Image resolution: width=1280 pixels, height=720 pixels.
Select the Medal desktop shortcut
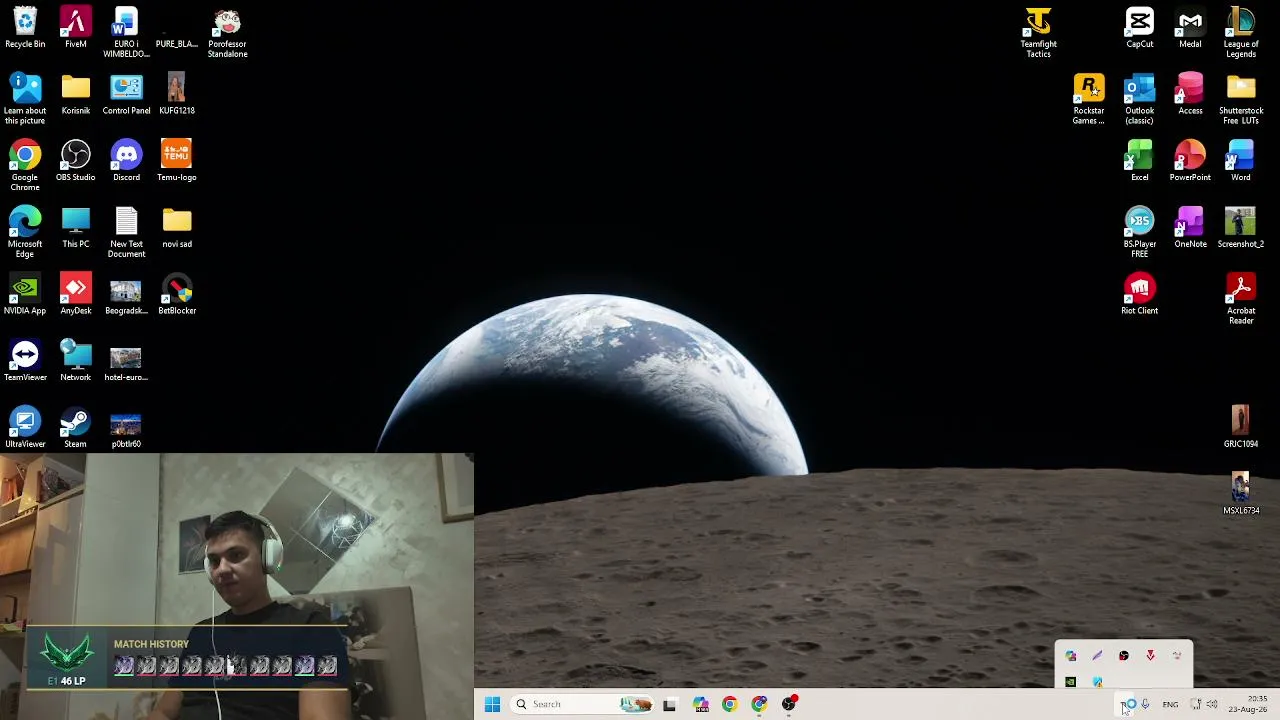coord(1190,29)
